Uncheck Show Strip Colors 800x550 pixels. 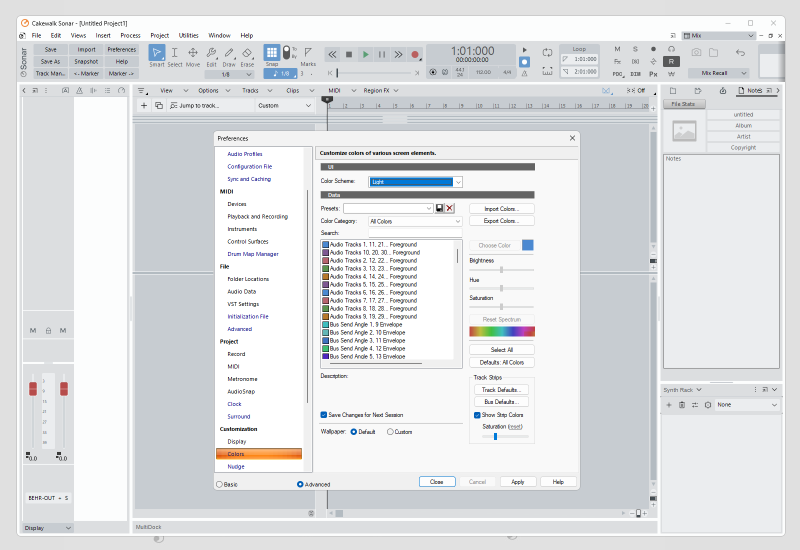tap(477, 414)
